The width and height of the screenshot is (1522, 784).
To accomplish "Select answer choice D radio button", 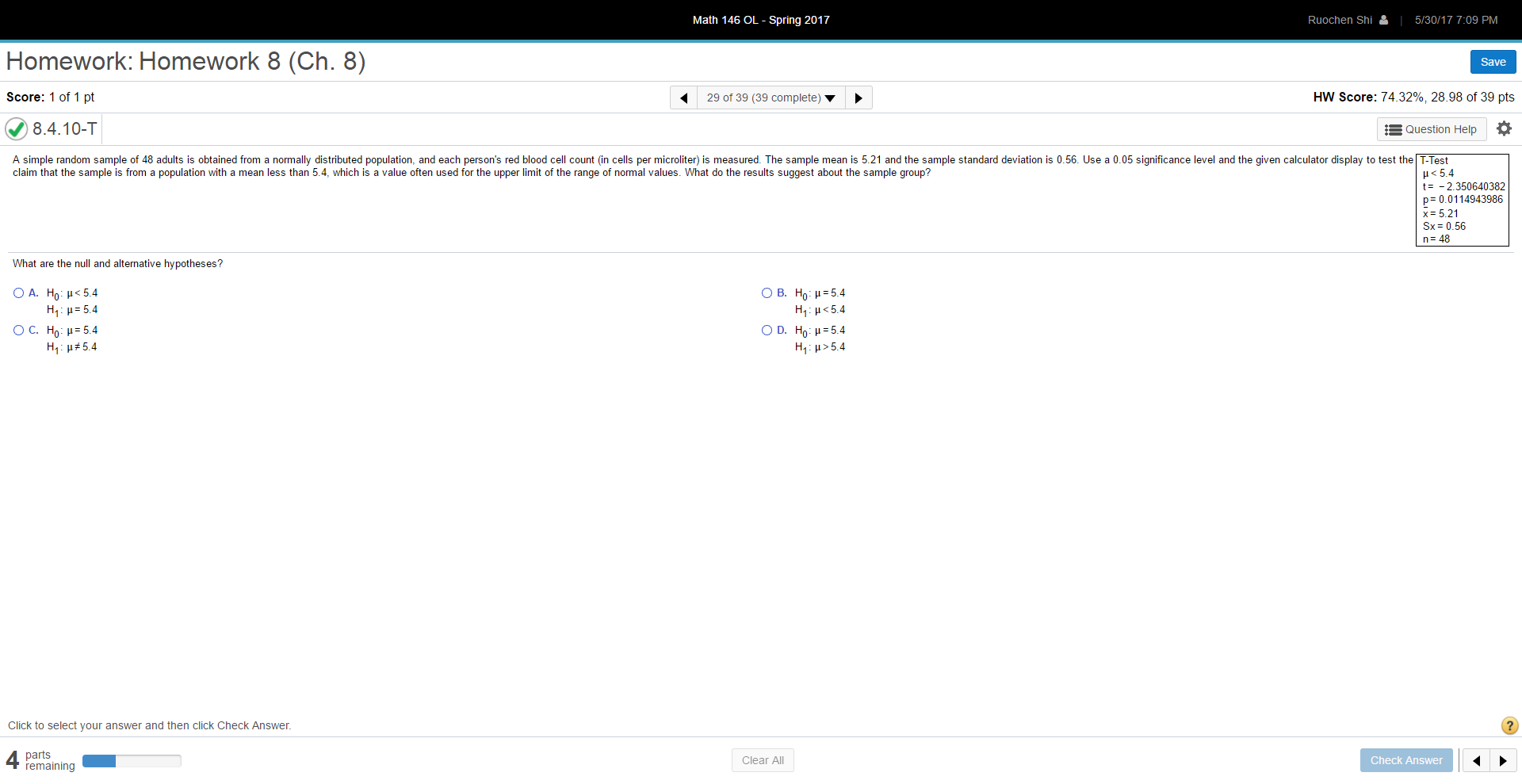I will [x=766, y=330].
